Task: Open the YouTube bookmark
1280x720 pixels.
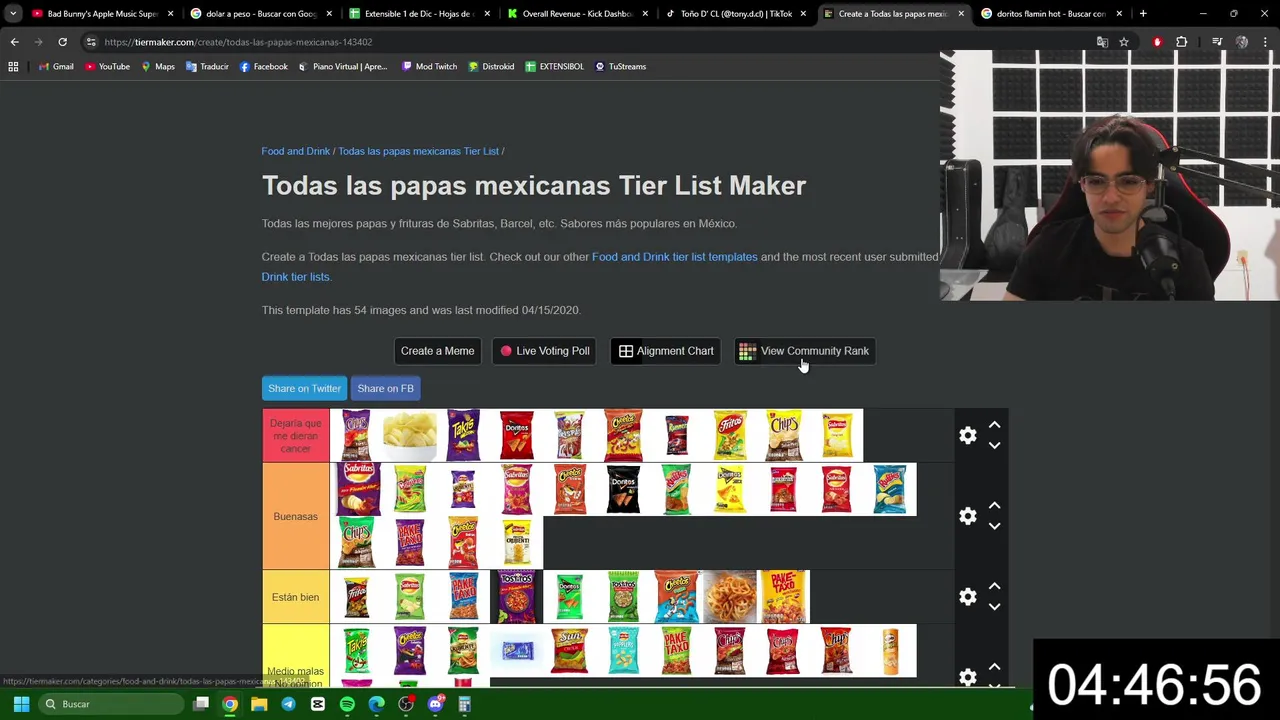Action: (107, 66)
